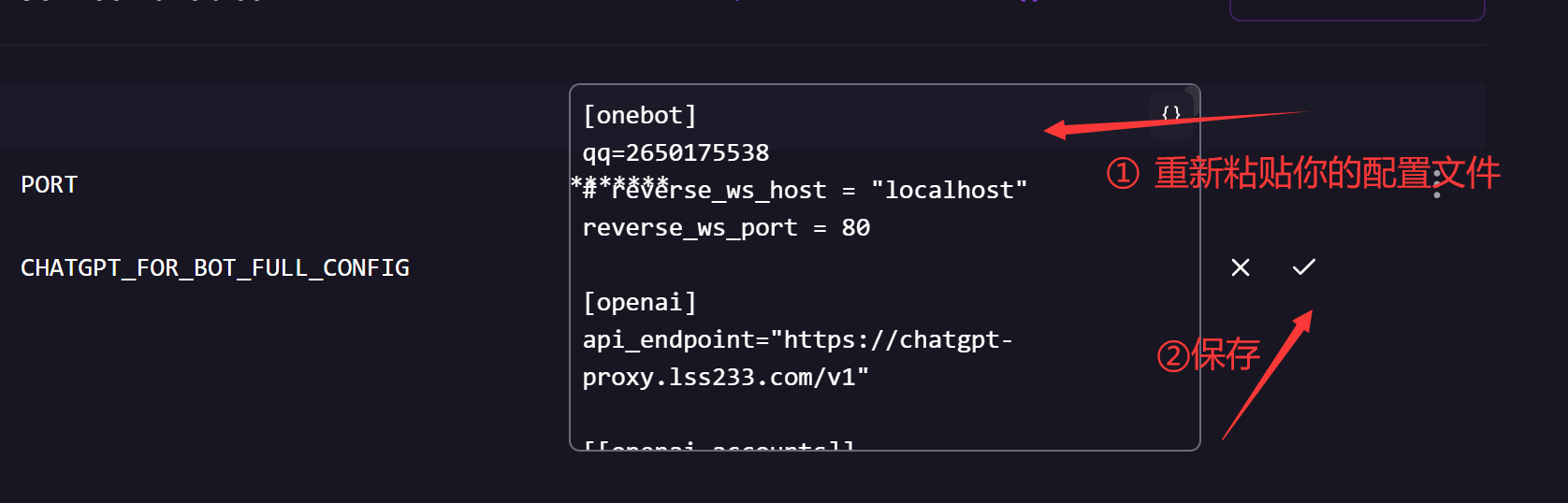The width and height of the screenshot is (1568, 503).
Task: Click the blank line above [openai]
Action: coord(748,266)
